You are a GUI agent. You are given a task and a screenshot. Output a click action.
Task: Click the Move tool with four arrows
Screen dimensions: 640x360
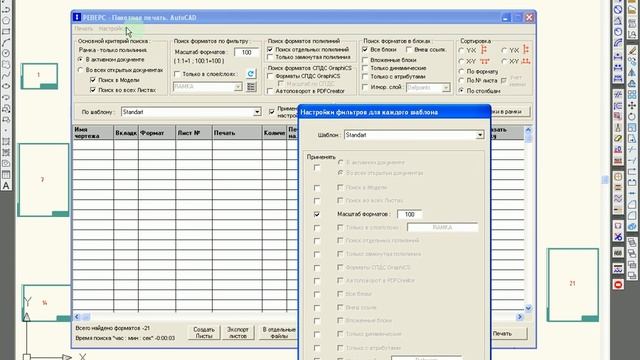pyautogui.click(x=632, y=106)
